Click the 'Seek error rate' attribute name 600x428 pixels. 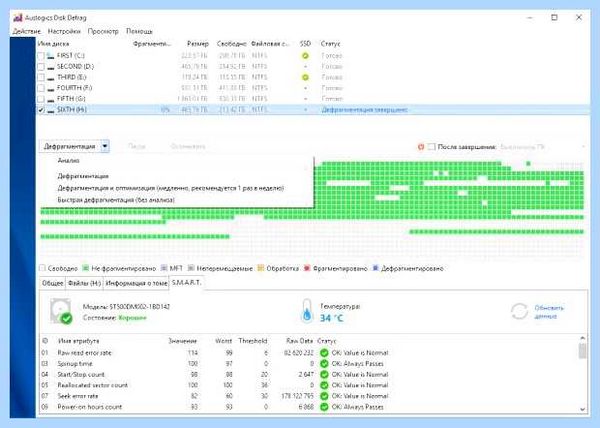[x=78, y=396]
